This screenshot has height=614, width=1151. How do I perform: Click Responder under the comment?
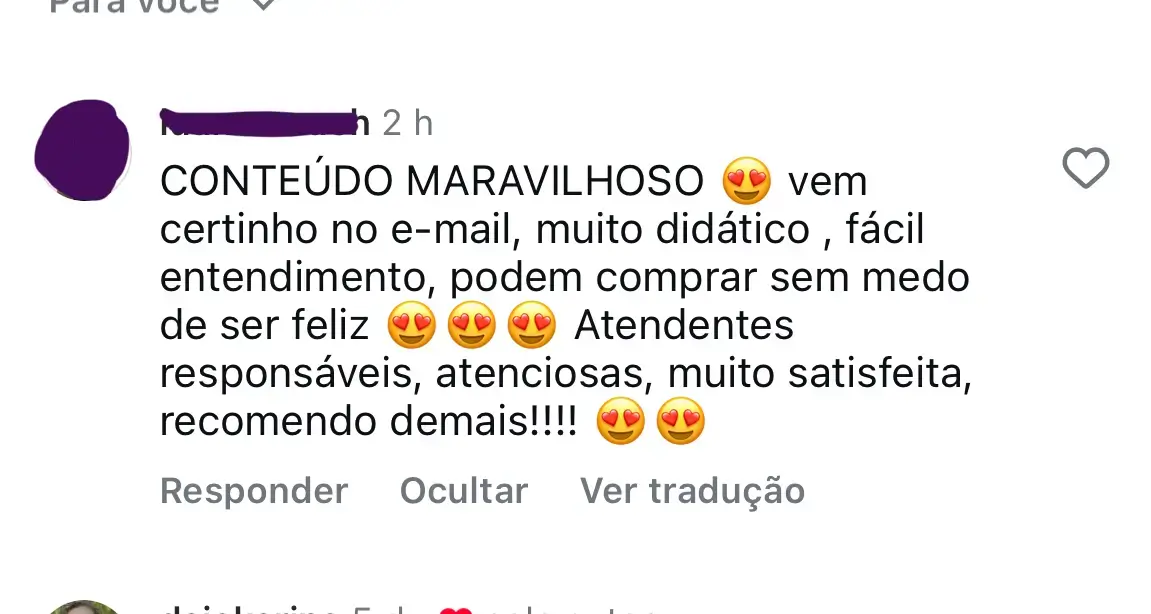click(x=254, y=491)
